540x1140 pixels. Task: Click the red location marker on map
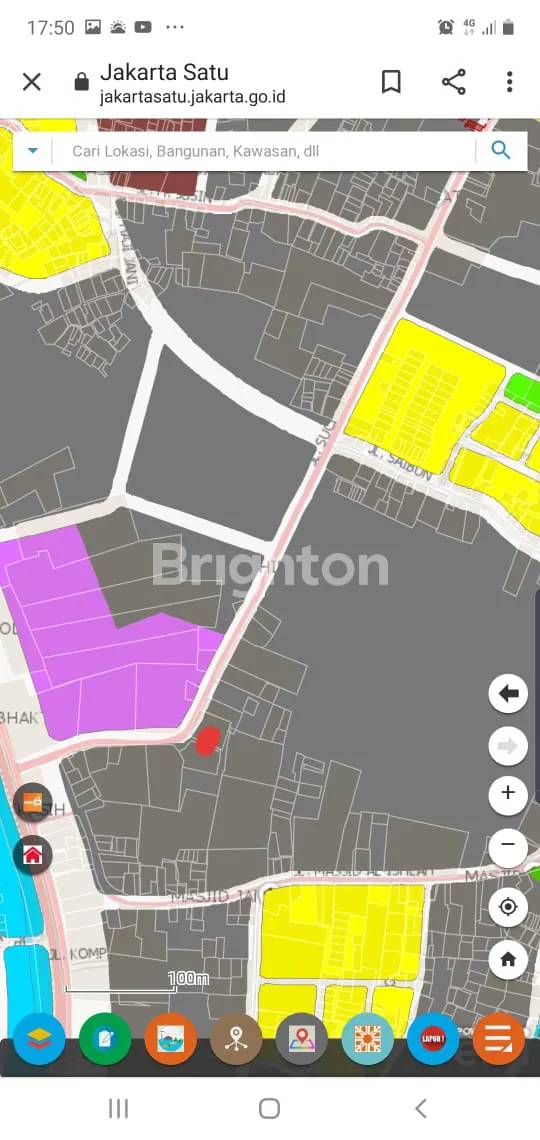click(x=208, y=741)
